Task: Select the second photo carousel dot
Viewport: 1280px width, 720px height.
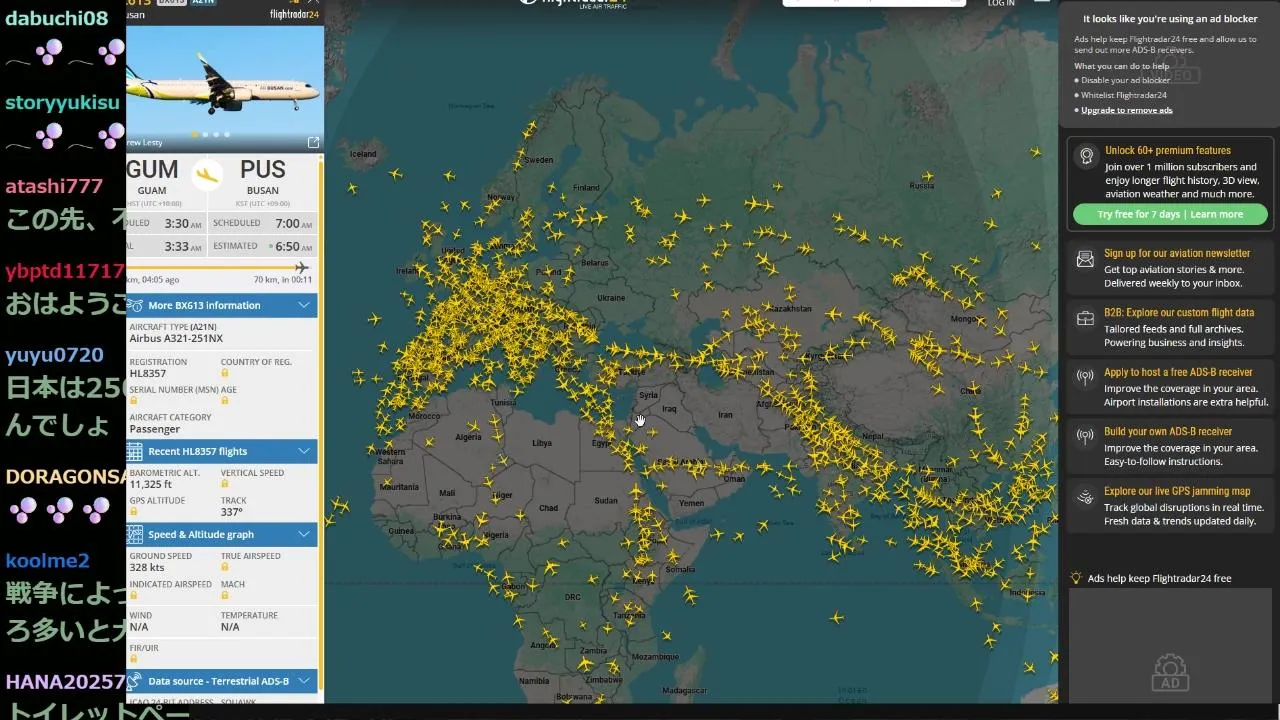Action: point(205,134)
